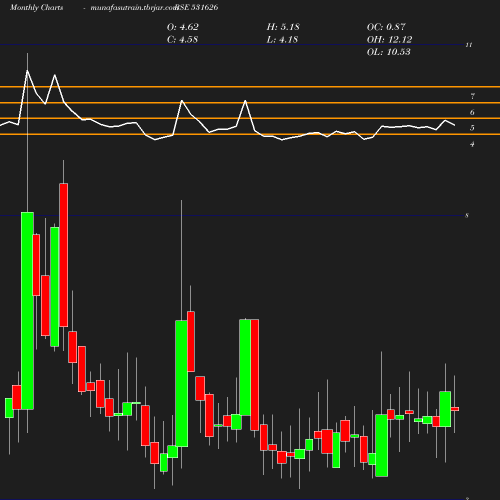Click the axis label 7

(472, 96)
